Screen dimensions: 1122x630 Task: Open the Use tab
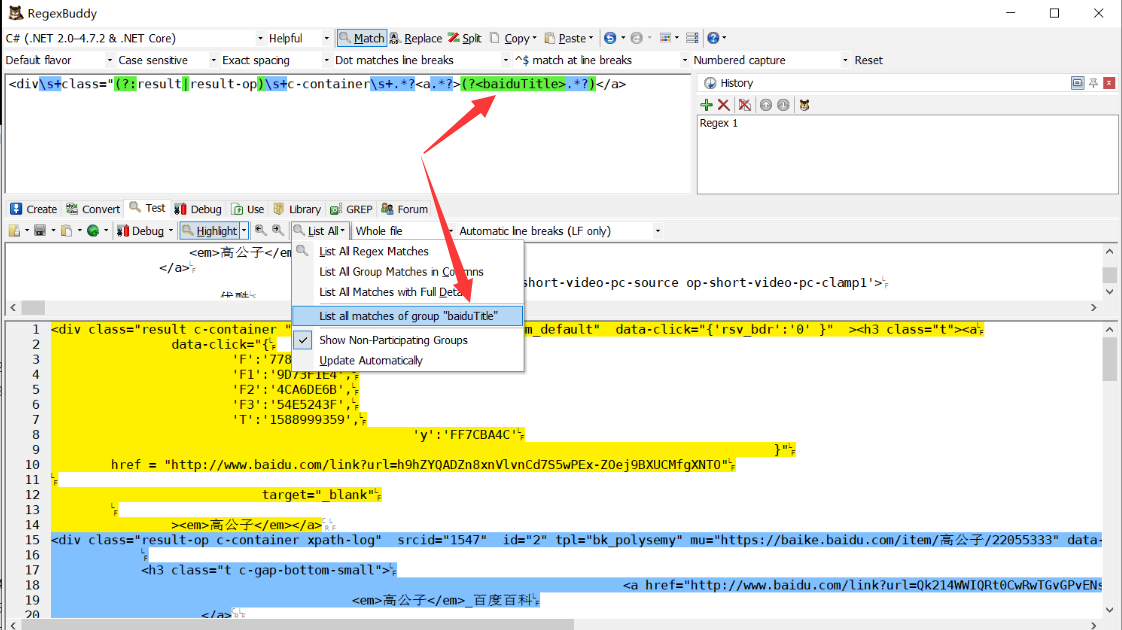click(248, 209)
